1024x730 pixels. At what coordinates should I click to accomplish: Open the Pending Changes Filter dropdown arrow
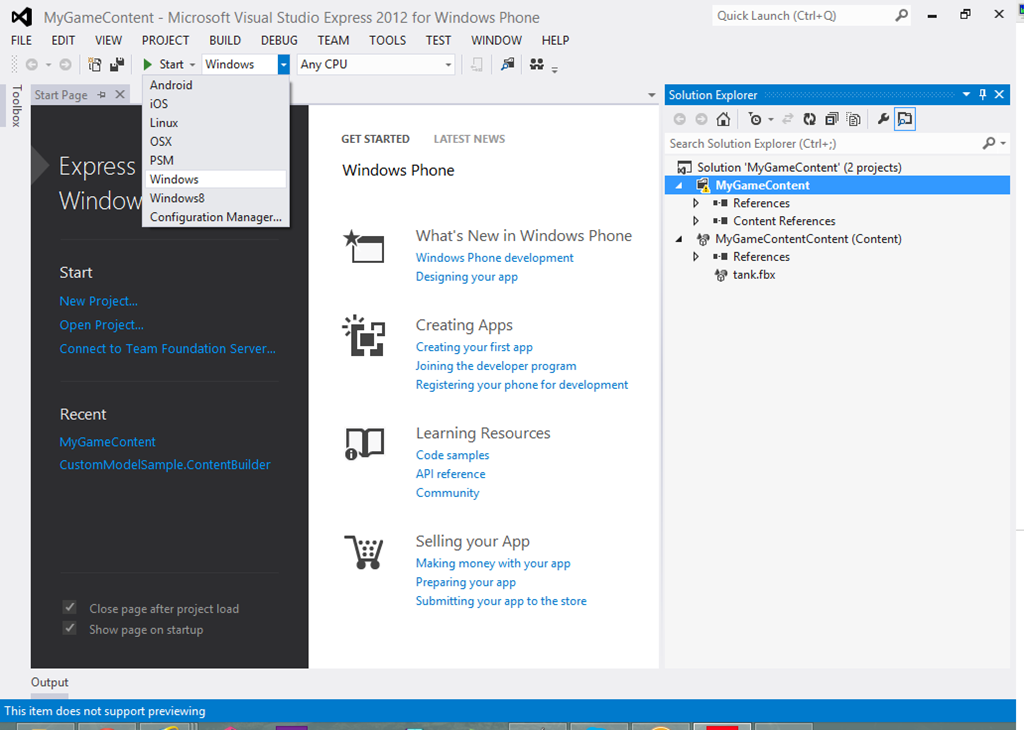771,119
